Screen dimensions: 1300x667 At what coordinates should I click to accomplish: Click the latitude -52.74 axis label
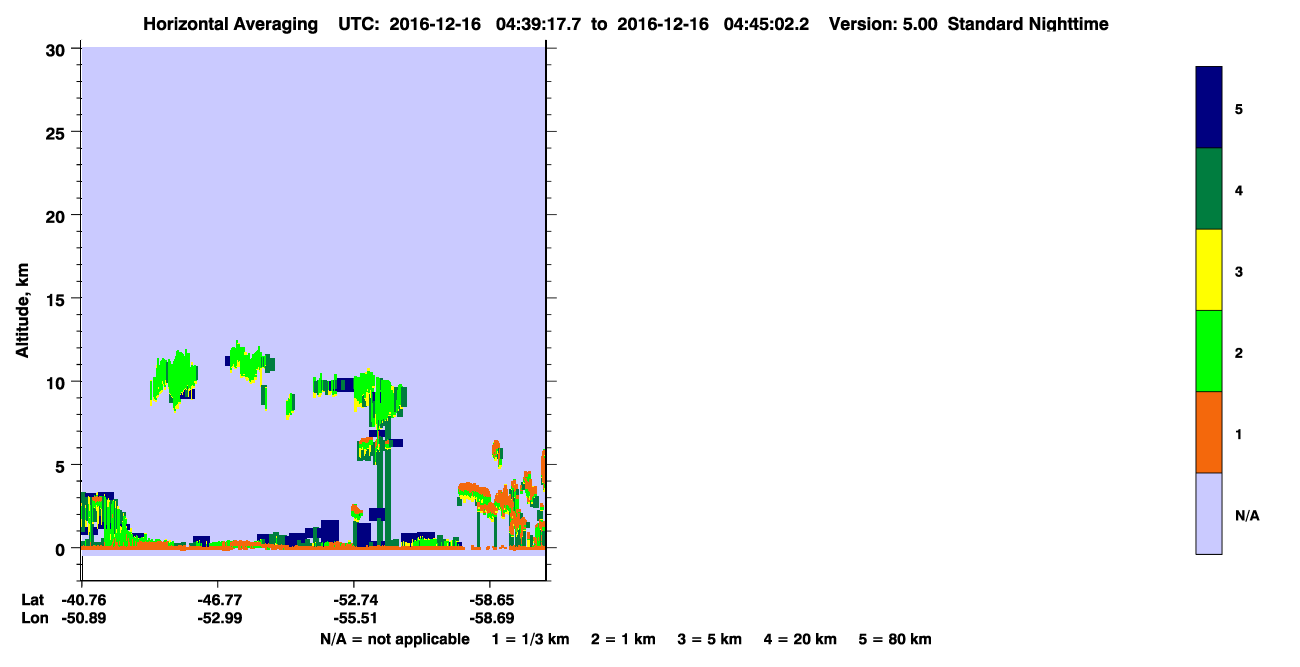coord(353,600)
